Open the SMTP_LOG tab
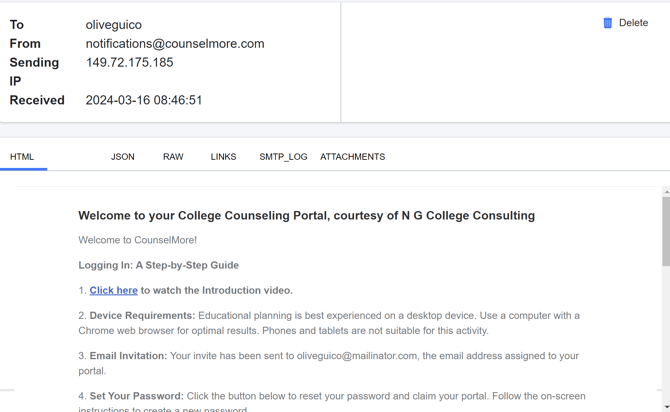 pos(283,157)
